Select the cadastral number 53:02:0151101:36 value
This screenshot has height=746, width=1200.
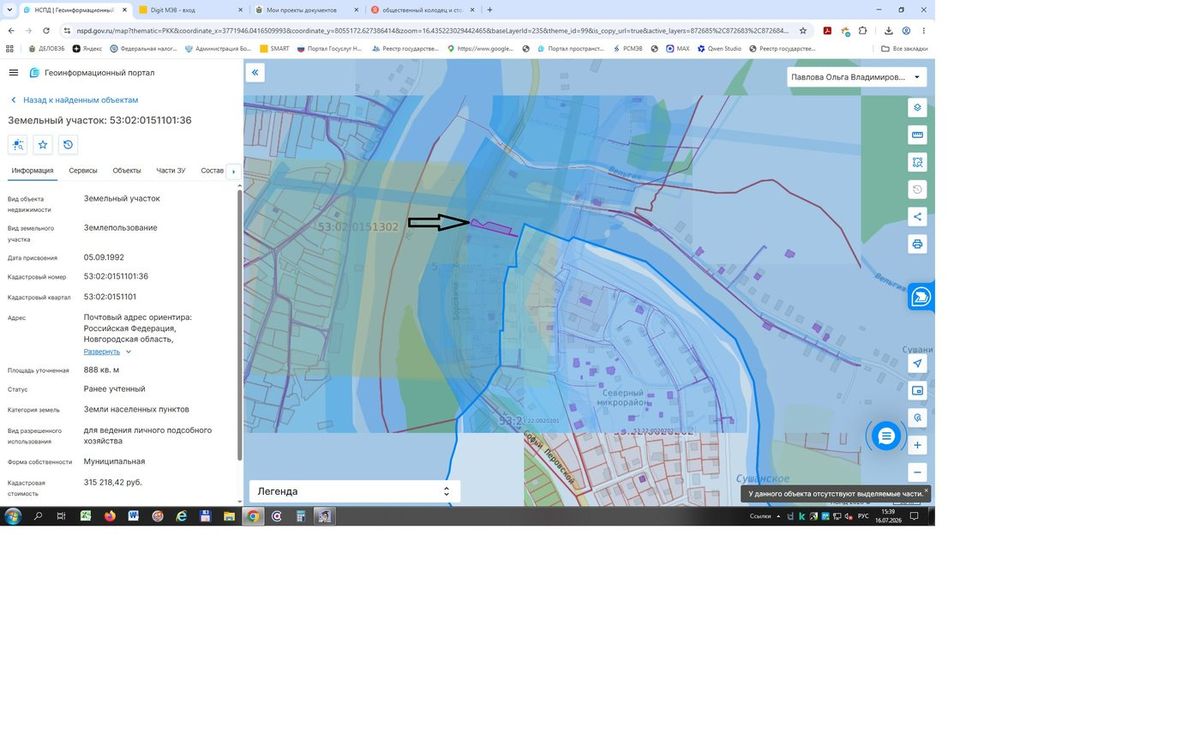point(116,277)
